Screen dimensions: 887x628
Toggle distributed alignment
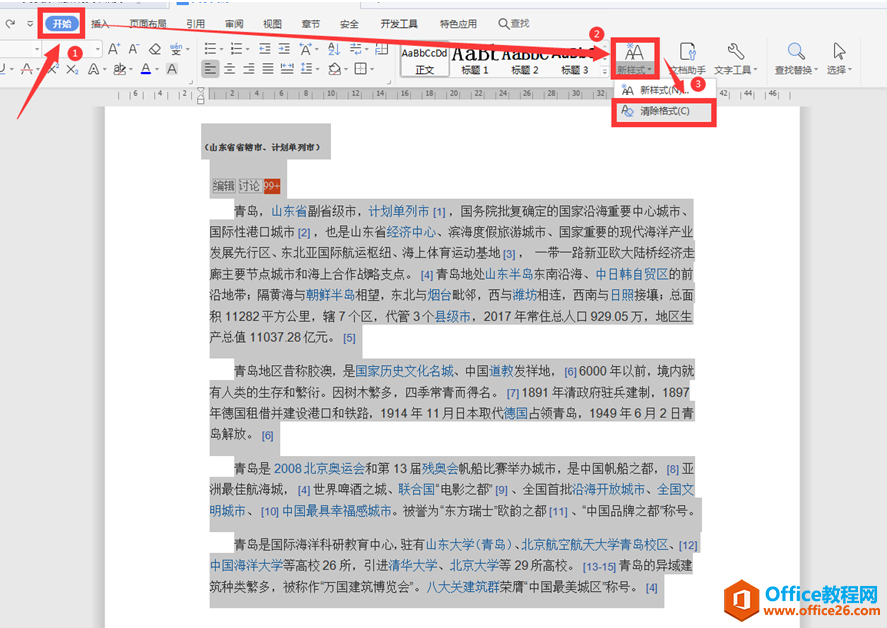pyautogui.click(x=287, y=69)
